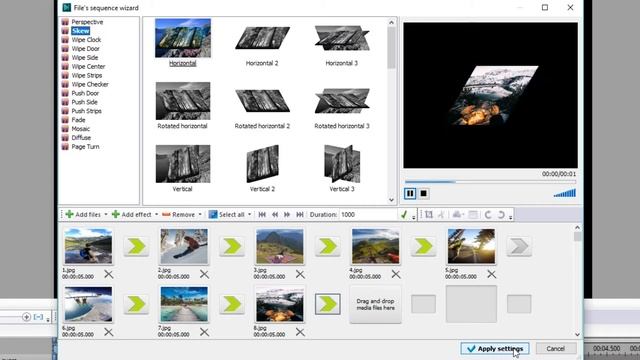Select Push Door transition category
Image resolution: width=640 pixels, height=360 pixels.
coord(85,93)
